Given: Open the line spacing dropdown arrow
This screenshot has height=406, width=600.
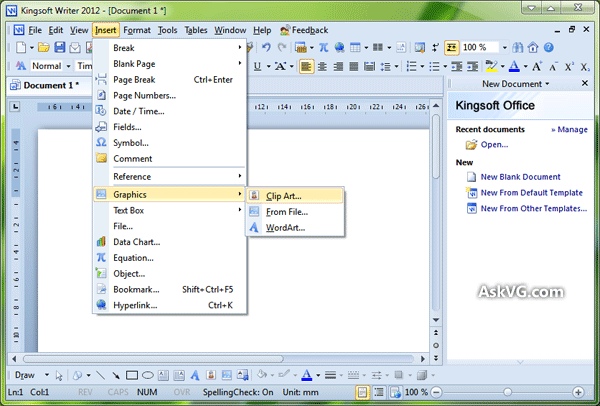Looking at the screenshot, I should coord(396,67).
